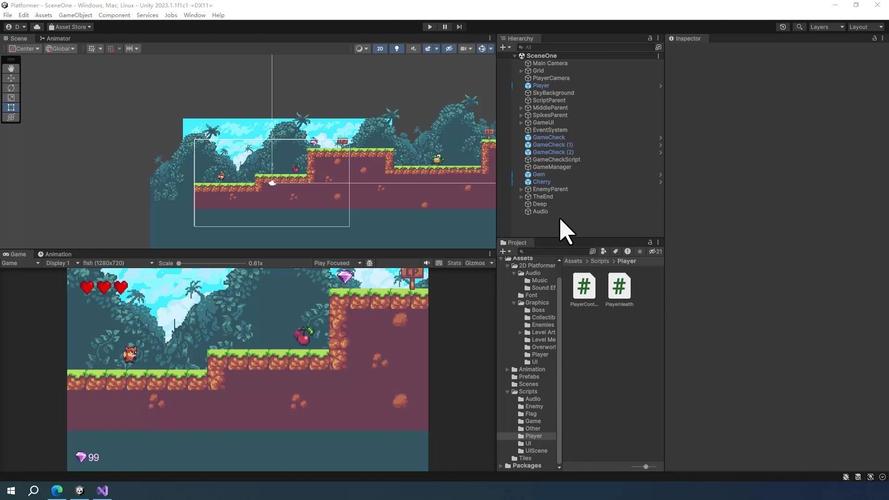The image size is (889, 500).
Task: Select the Rect tool
Action: 11,107
